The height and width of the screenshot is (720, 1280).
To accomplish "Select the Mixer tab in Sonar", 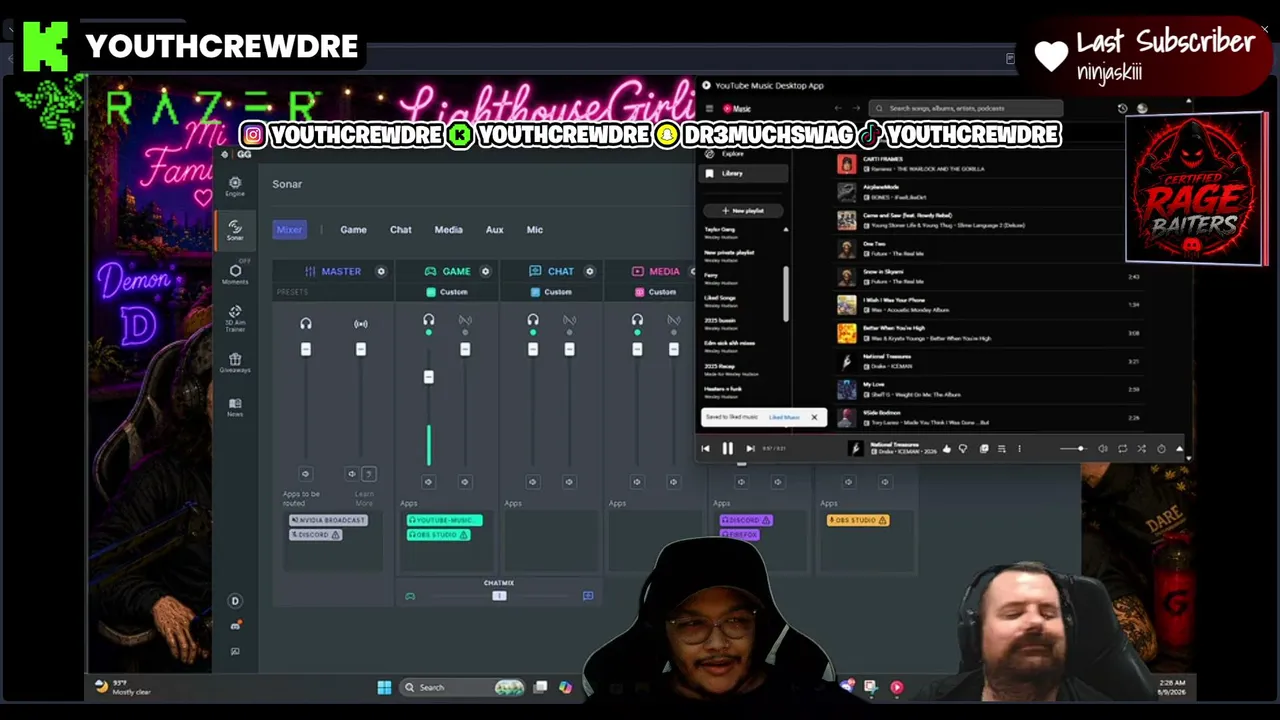I will (289, 230).
